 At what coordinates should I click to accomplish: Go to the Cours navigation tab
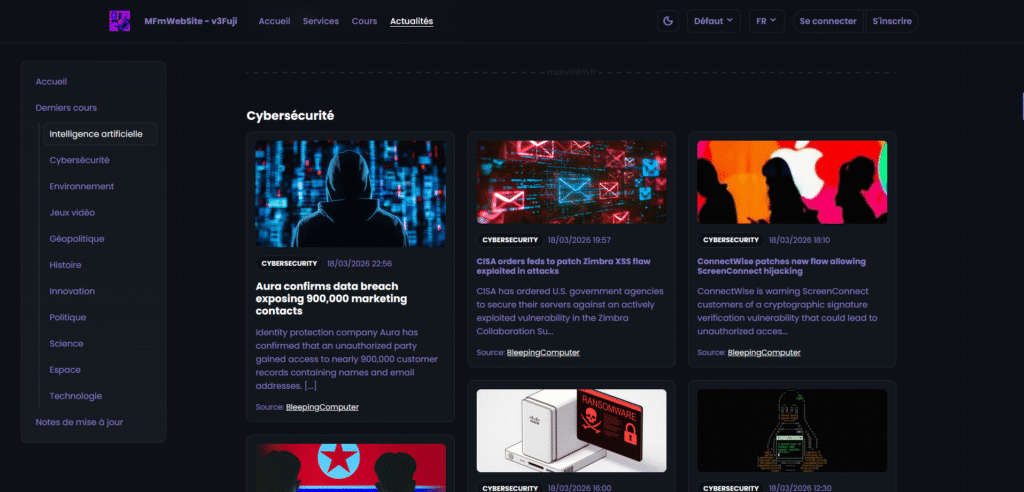(364, 21)
